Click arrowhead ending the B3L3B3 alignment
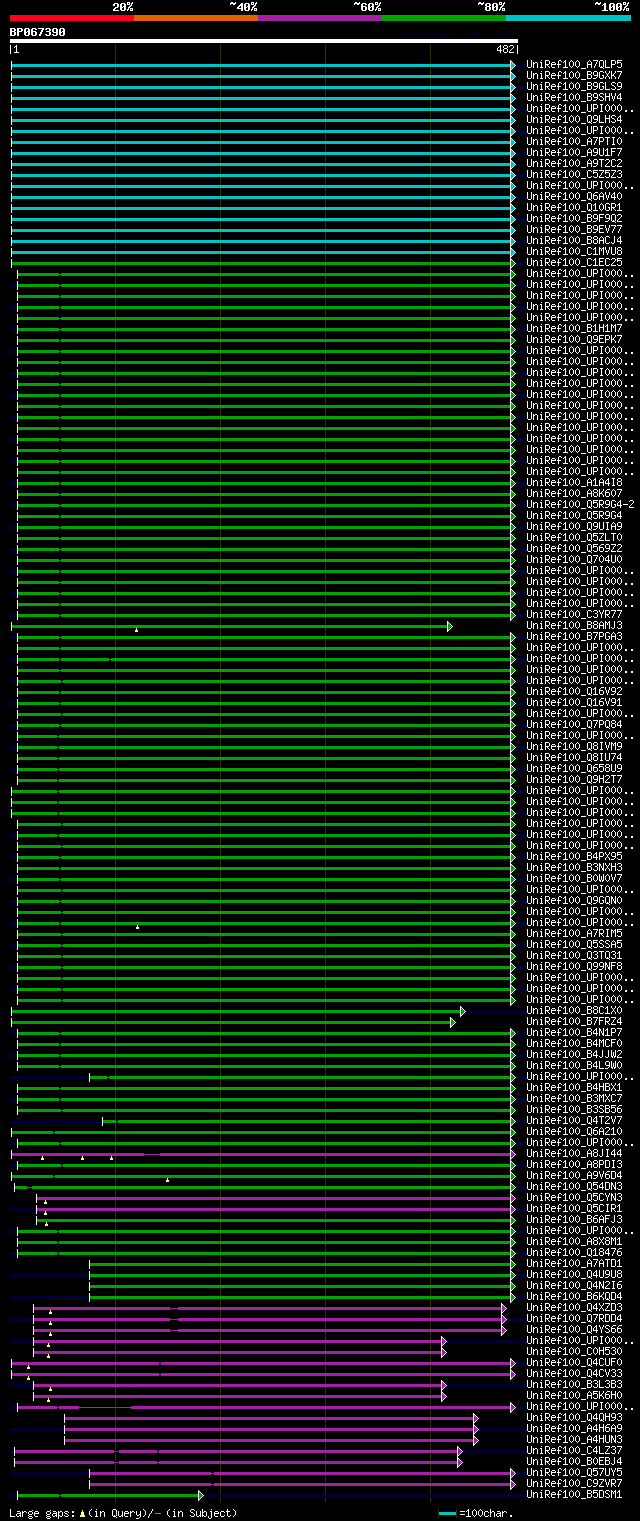The image size is (640, 1521). pyautogui.click(x=444, y=1385)
